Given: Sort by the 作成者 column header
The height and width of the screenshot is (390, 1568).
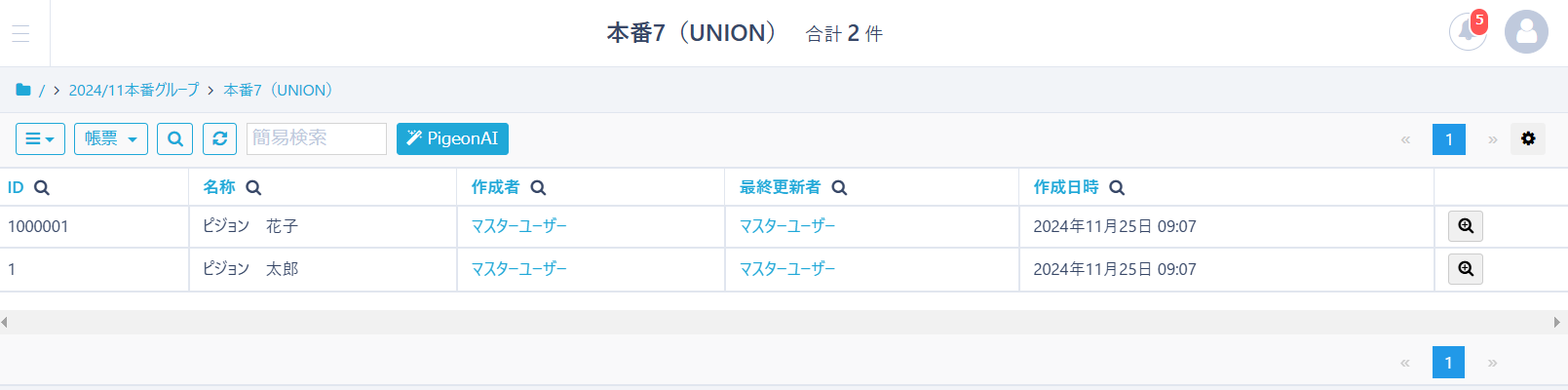Looking at the screenshot, I should pos(495,187).
